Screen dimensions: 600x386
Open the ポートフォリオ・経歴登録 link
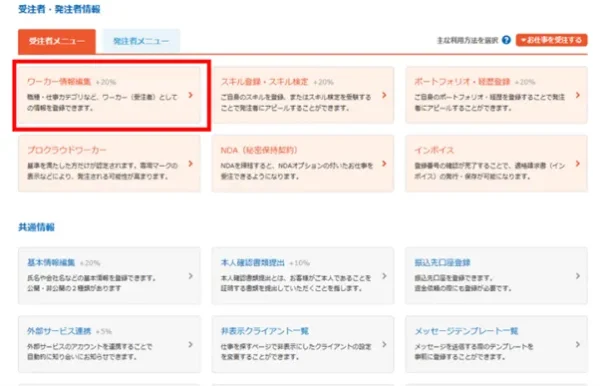coord(462,82)
